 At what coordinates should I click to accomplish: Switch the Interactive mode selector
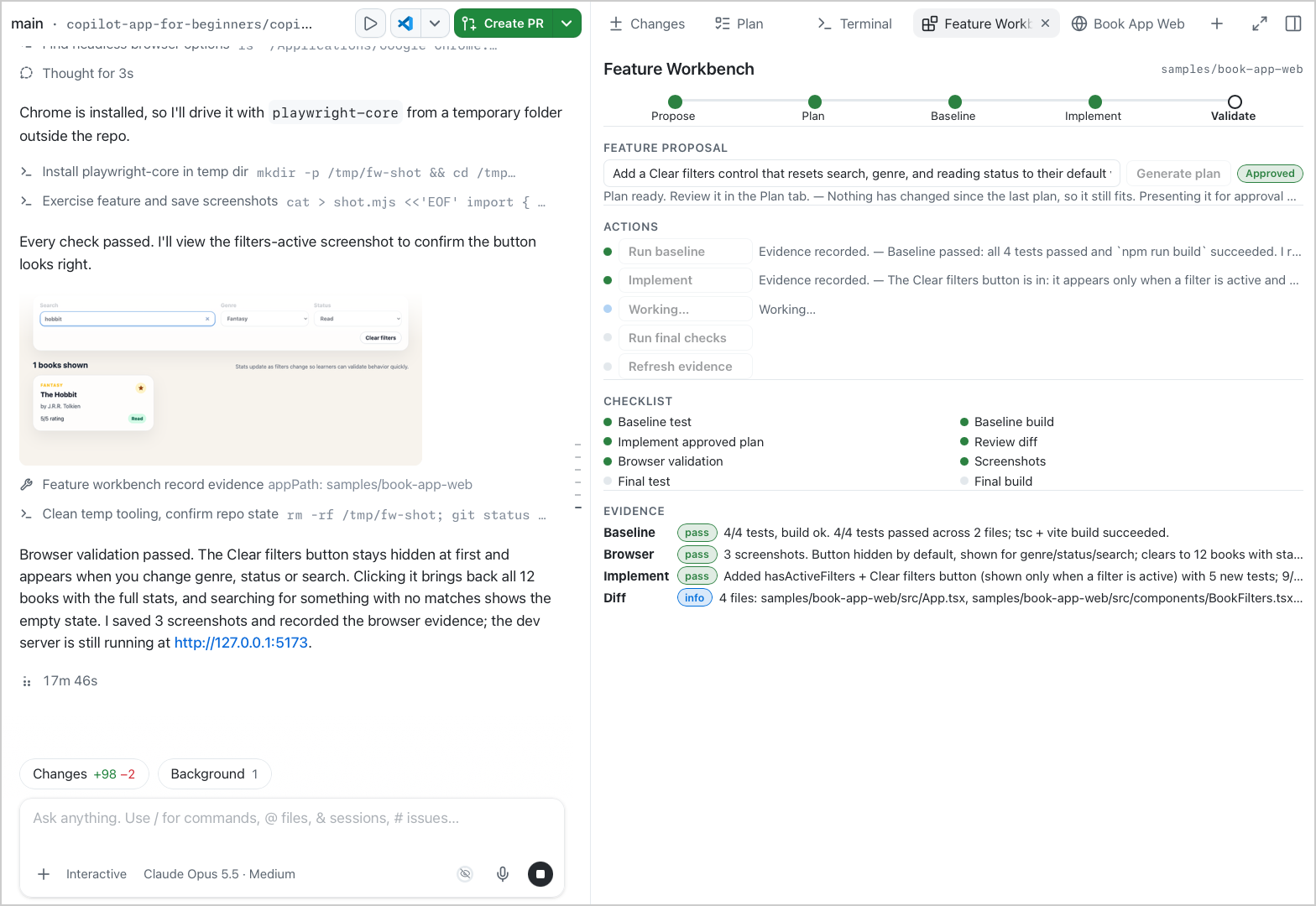pos(97,874)
